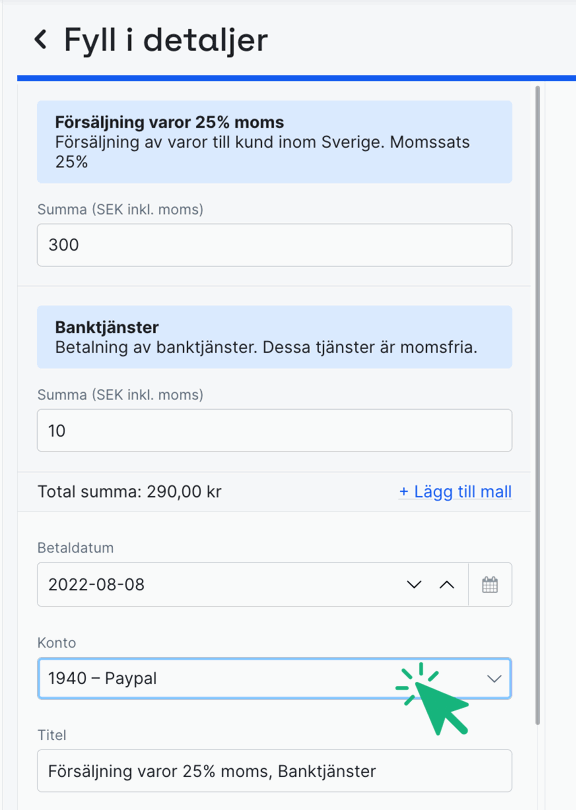Click the chevron on the Konto dropdown

pos(494,678)
